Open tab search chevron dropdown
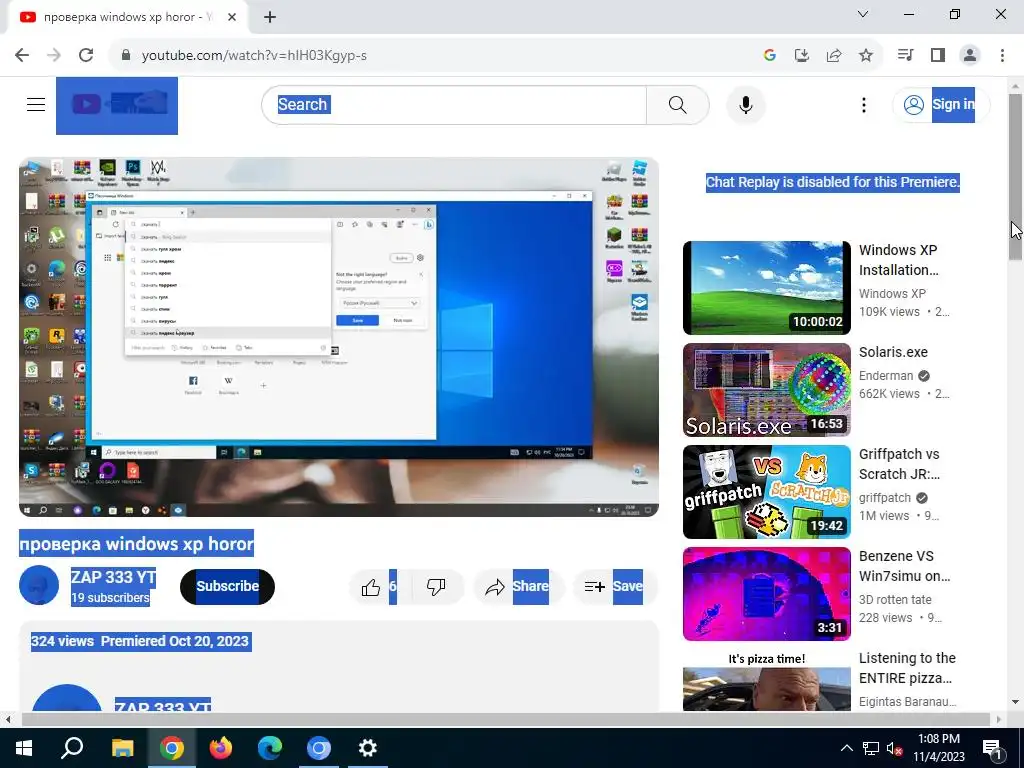Image resolution: width=1024 pixels, height=768 pixels. 863,14
